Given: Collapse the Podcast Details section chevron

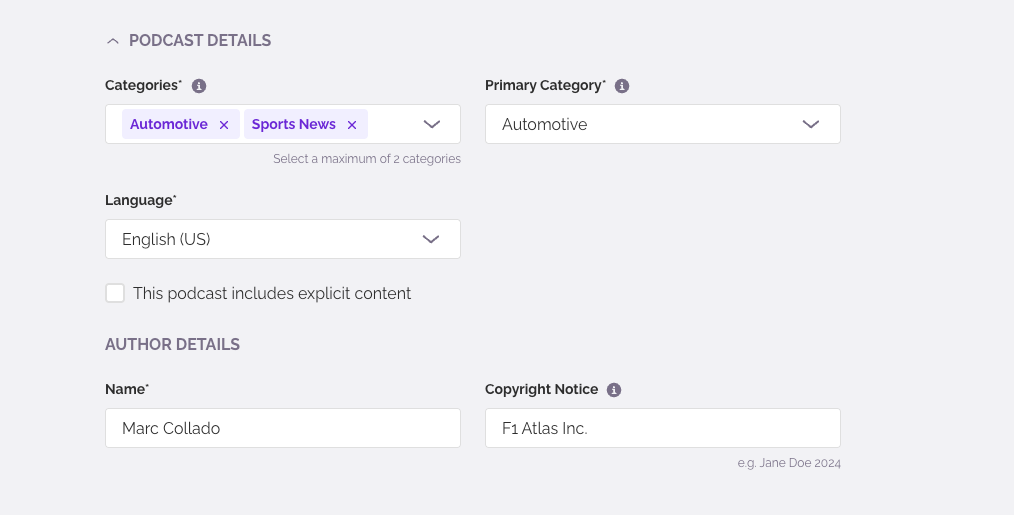Looking at the screenshot, I should pyautogui.click(x=113, y=41).
